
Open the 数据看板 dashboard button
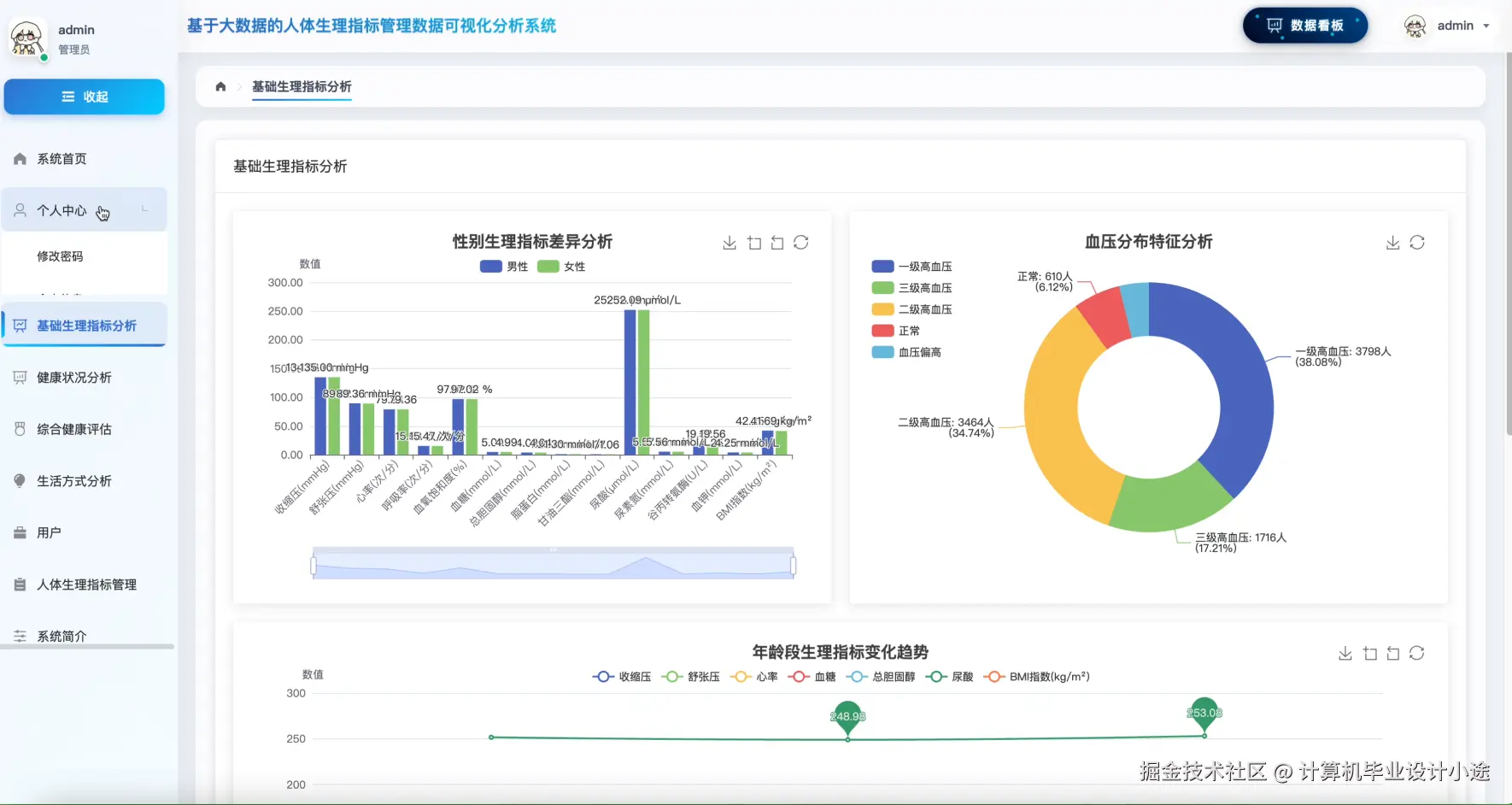(x=1305, y=26)
